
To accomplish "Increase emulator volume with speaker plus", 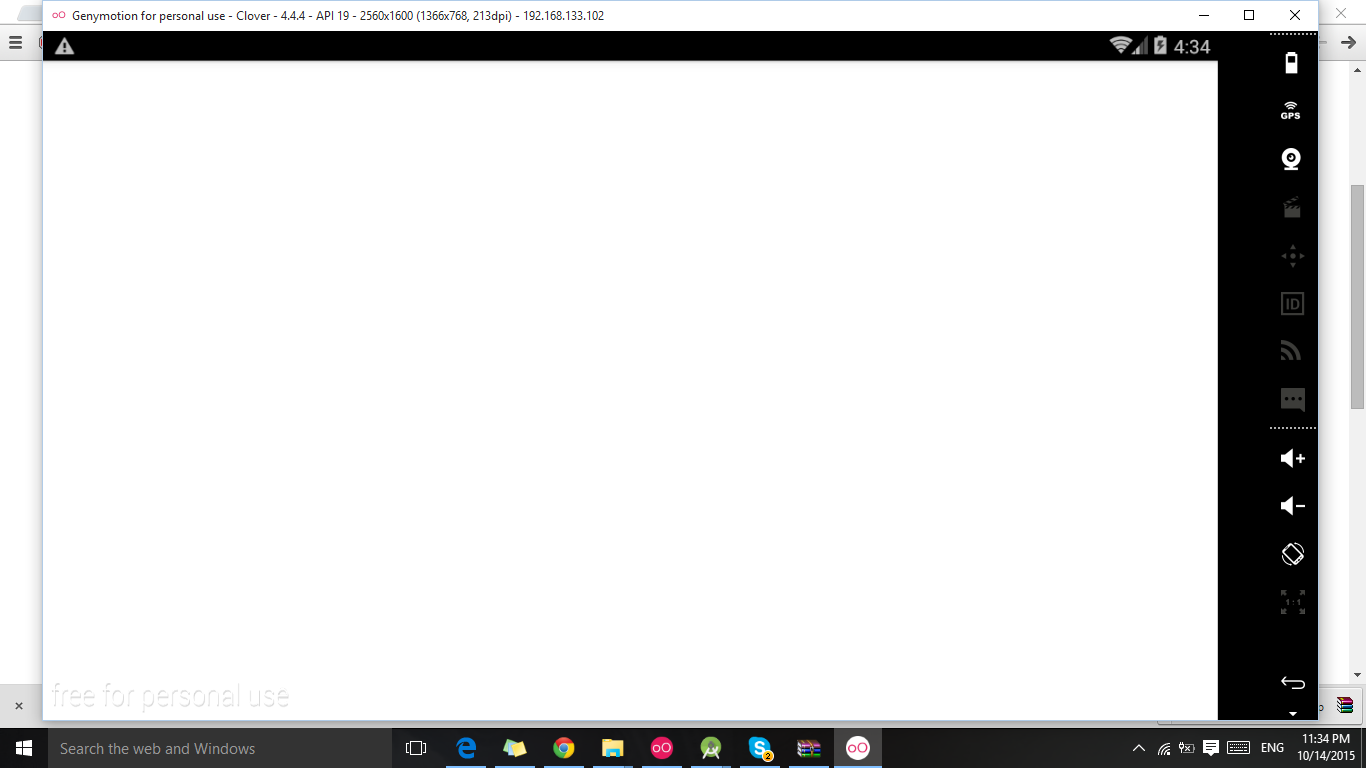I will click(1292, 458).
